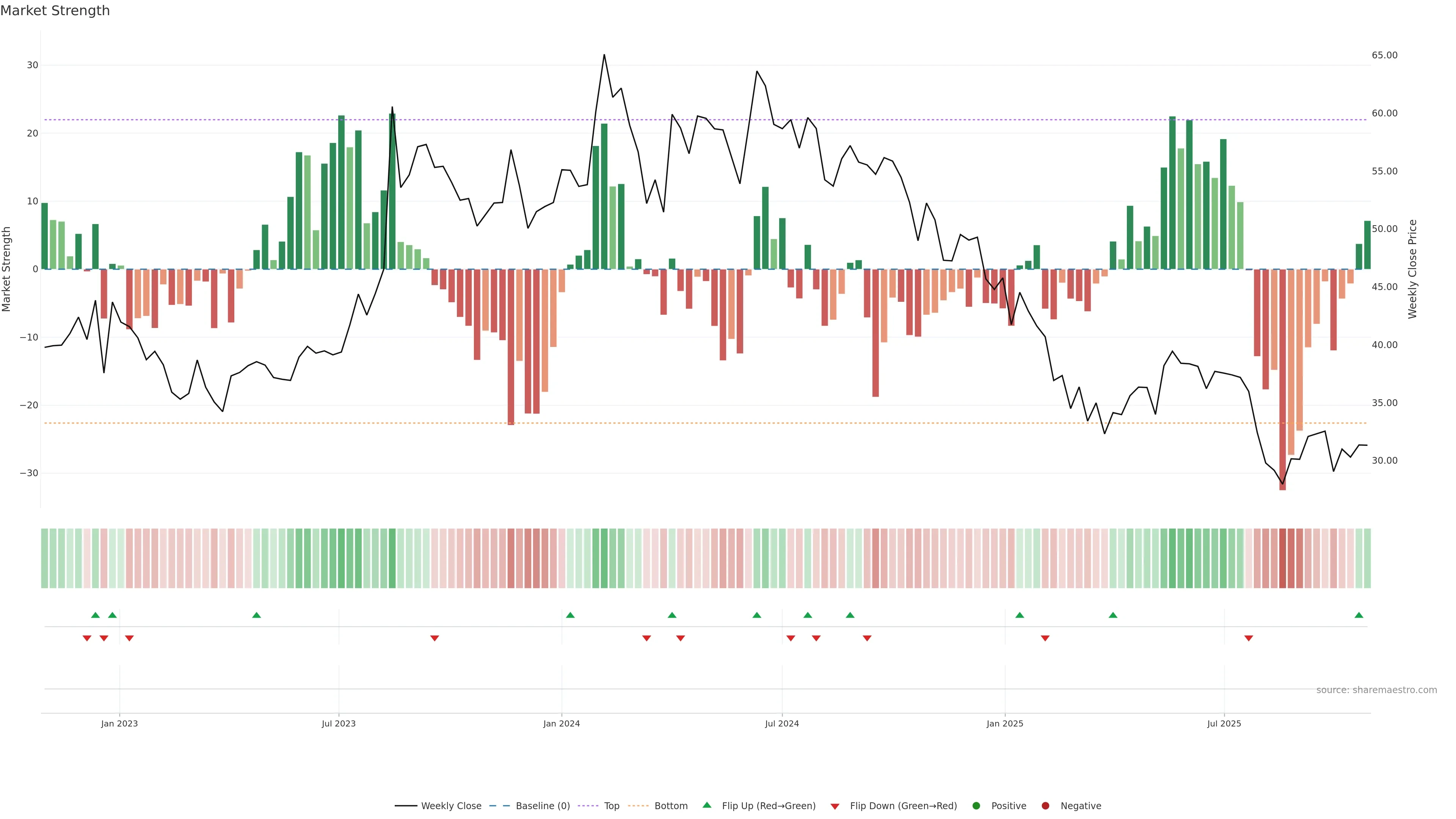
Task: Click the flip-up marker just after Jan 2024
Action: click(x=570, y=615)
